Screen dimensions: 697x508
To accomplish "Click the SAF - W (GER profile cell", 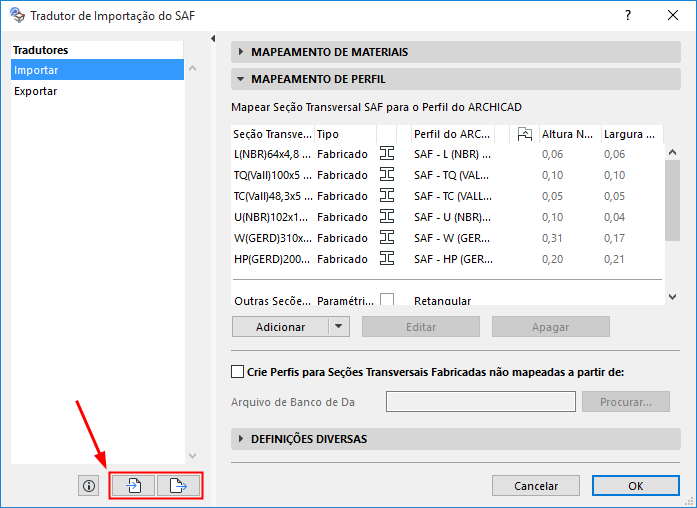I will coord(452,237).
